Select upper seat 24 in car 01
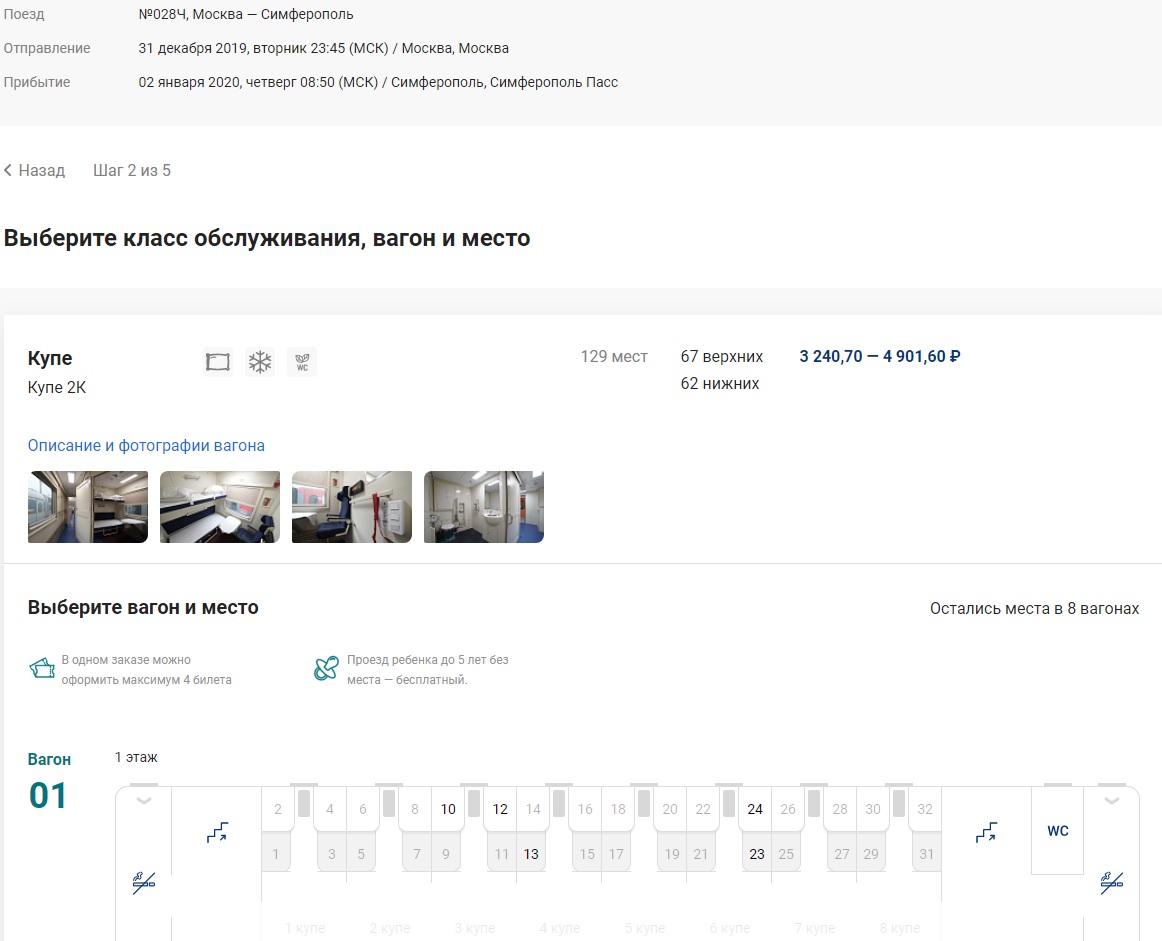 (755, 809)
